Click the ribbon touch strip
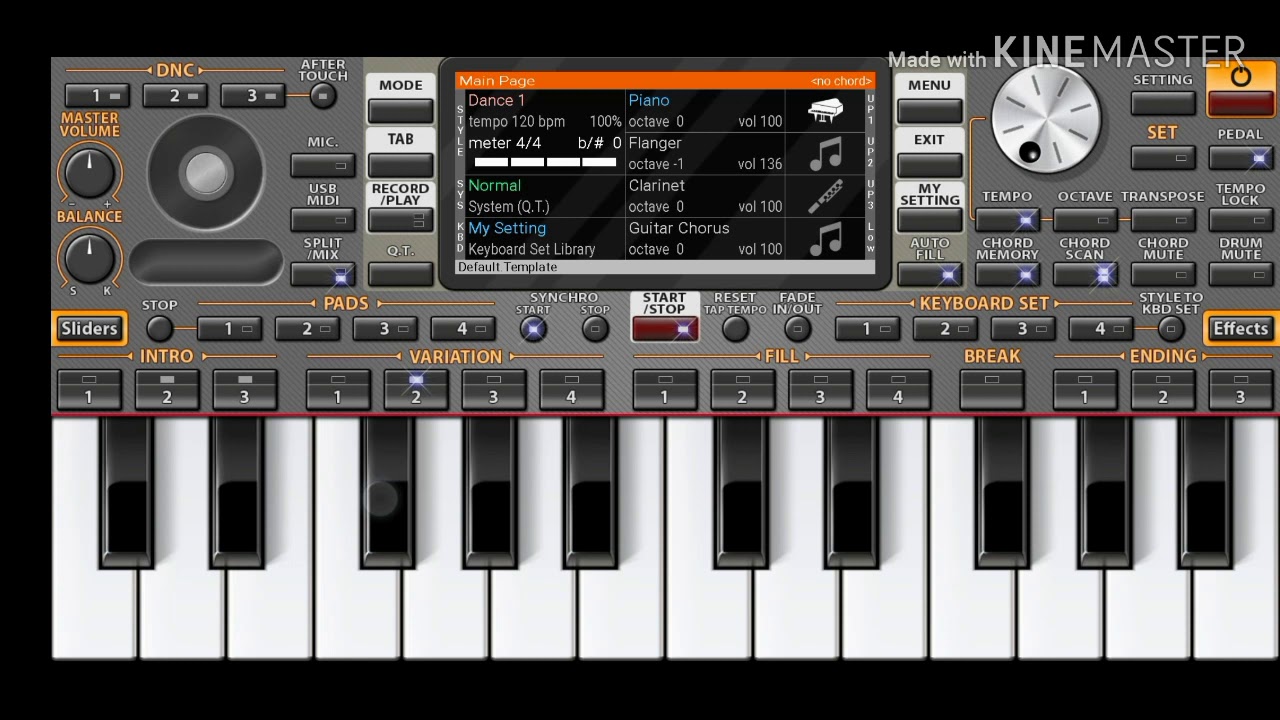The height and width of the screenshot is (720, 1280). click(x=206, y=262)
